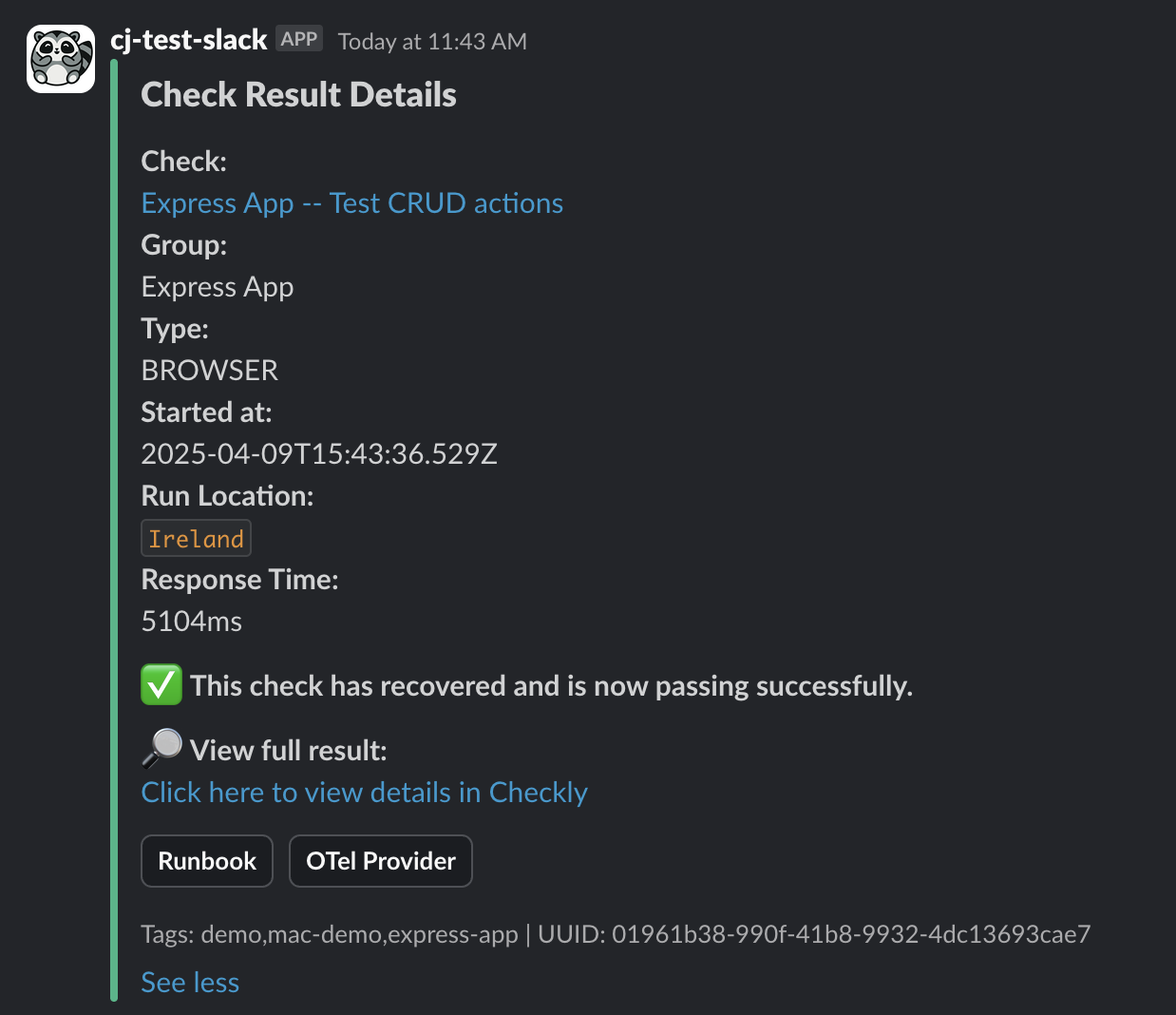This screenshot has height=1015, width=1176.
Task: Open Click here to view details in Checkly
Action: point(364,792)
